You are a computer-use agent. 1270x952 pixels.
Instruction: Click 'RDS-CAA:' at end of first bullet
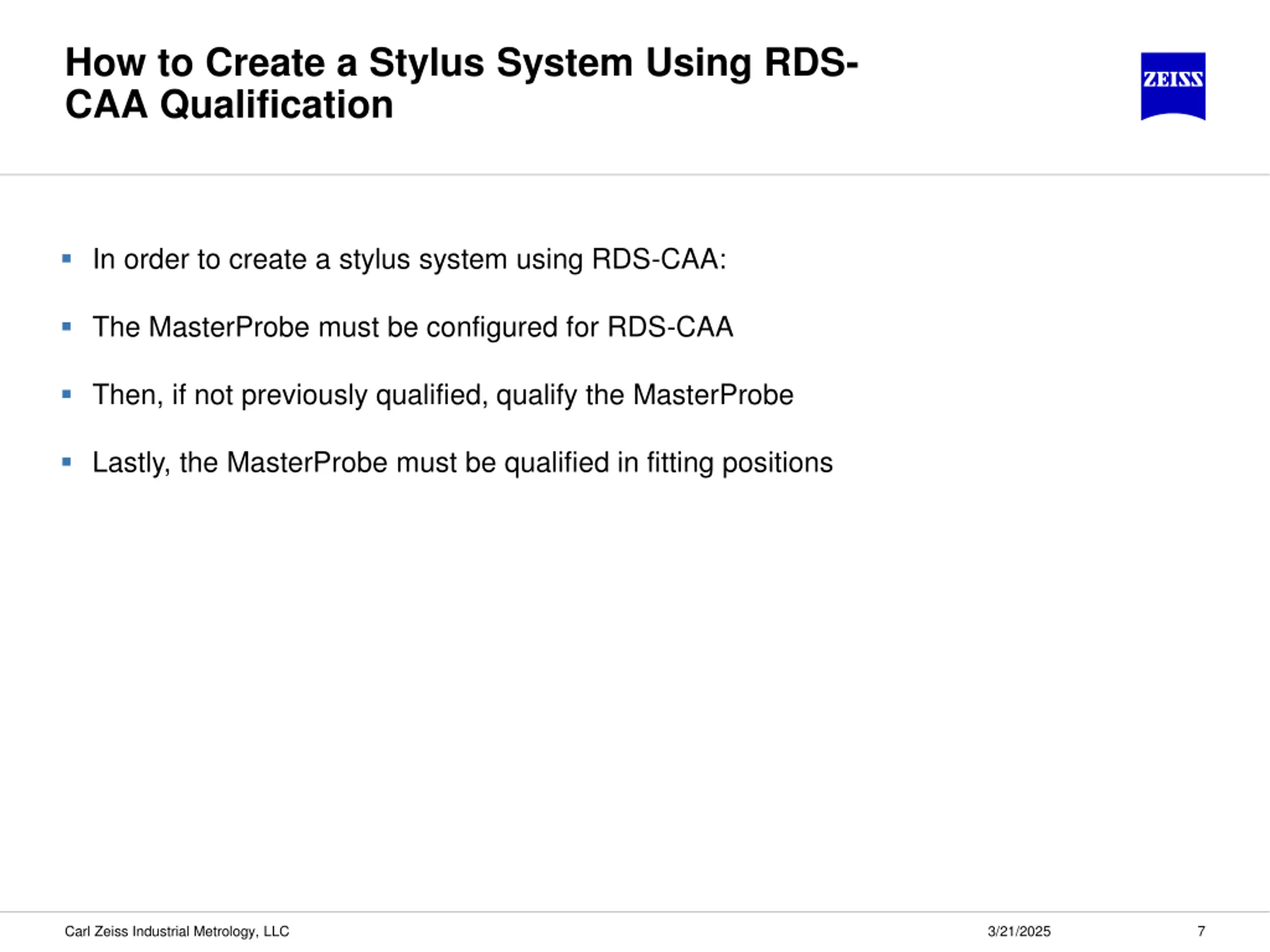coord(659,259)
